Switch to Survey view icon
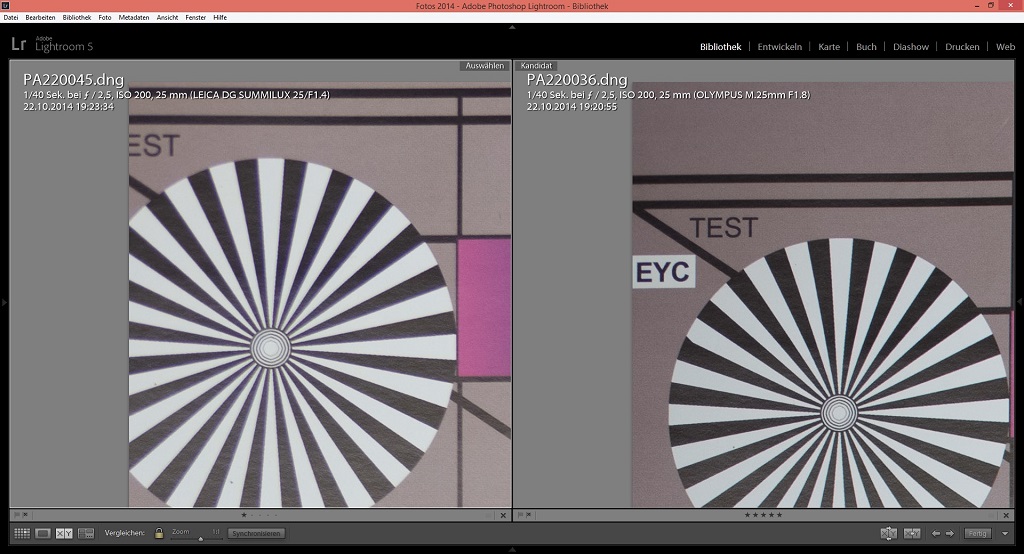The height and width of the screenshot is (554, 1024). point(86,534)
